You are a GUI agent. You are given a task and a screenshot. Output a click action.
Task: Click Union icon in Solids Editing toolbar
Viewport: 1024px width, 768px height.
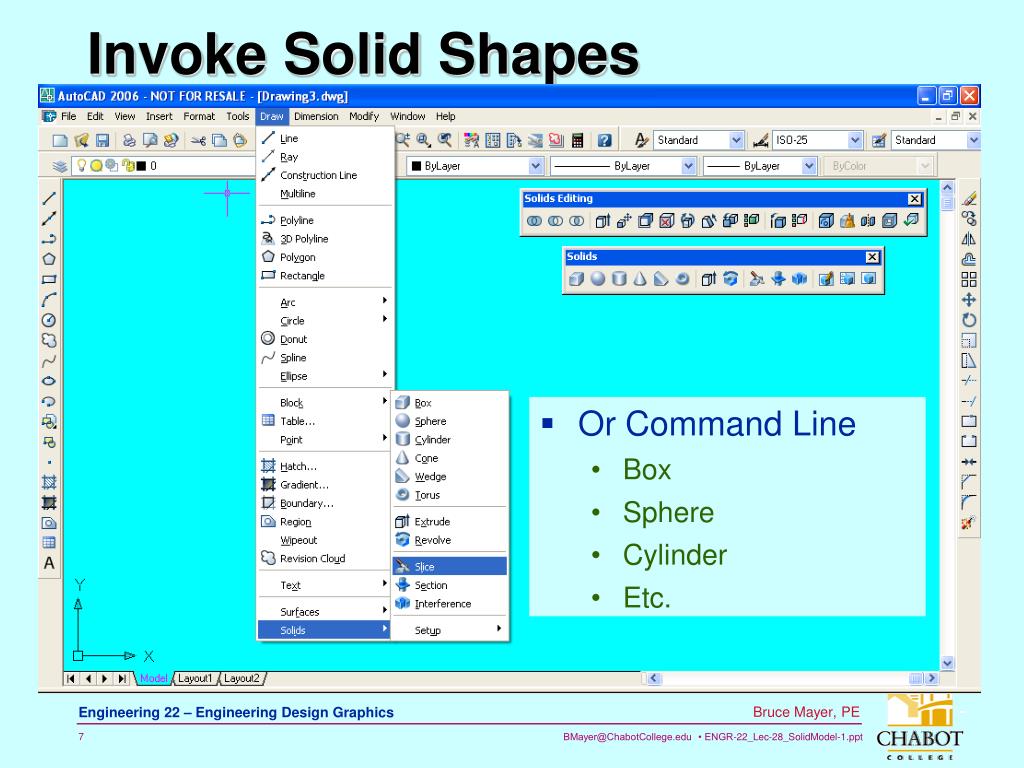tap(534, 221)
